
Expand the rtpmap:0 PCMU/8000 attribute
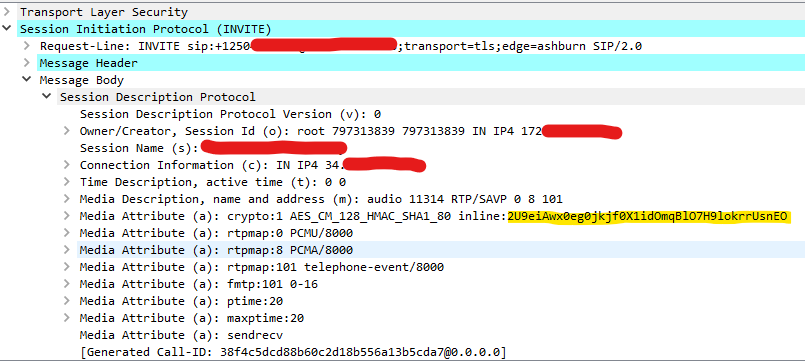67,232
